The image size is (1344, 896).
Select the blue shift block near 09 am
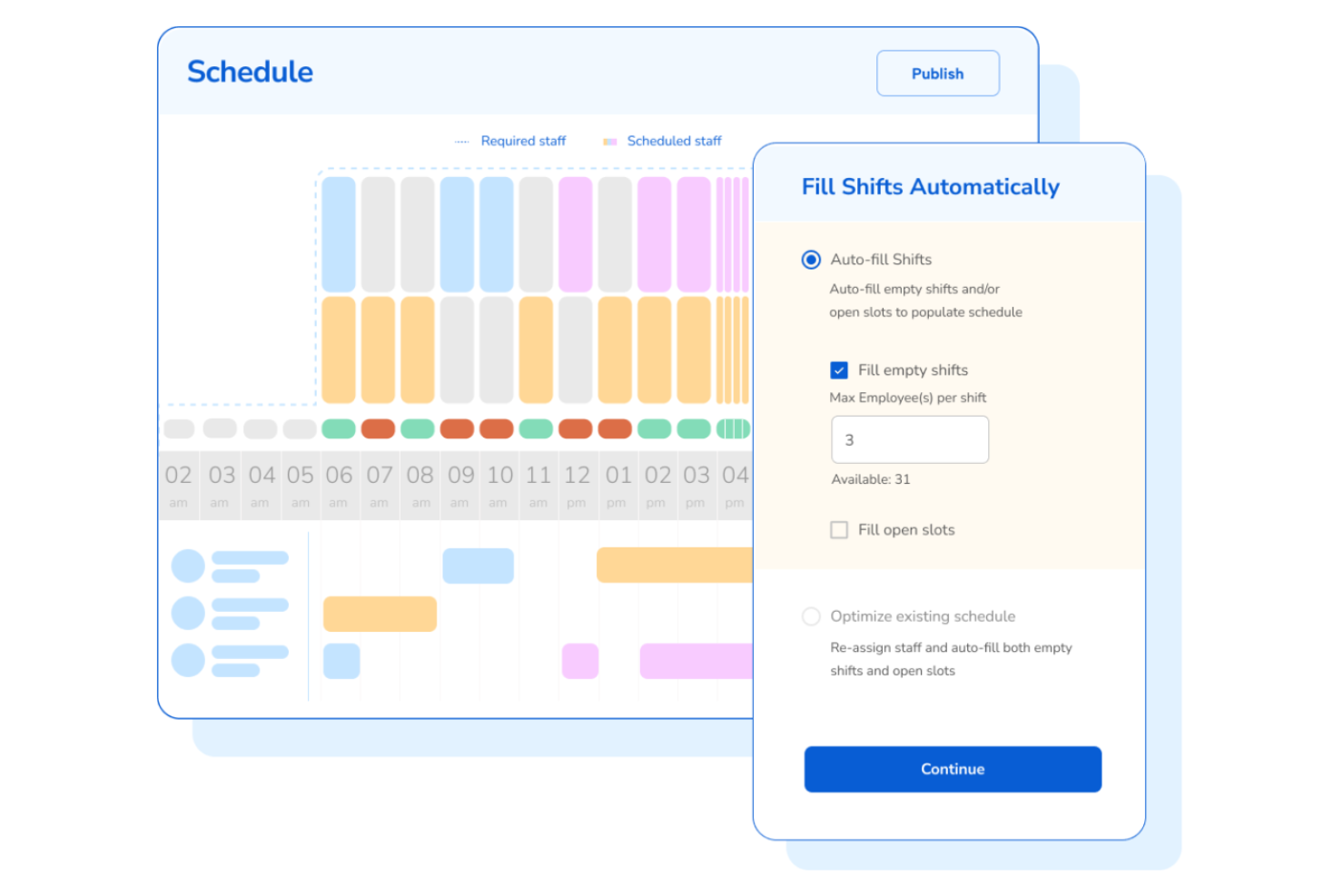(x=479, y=566)
